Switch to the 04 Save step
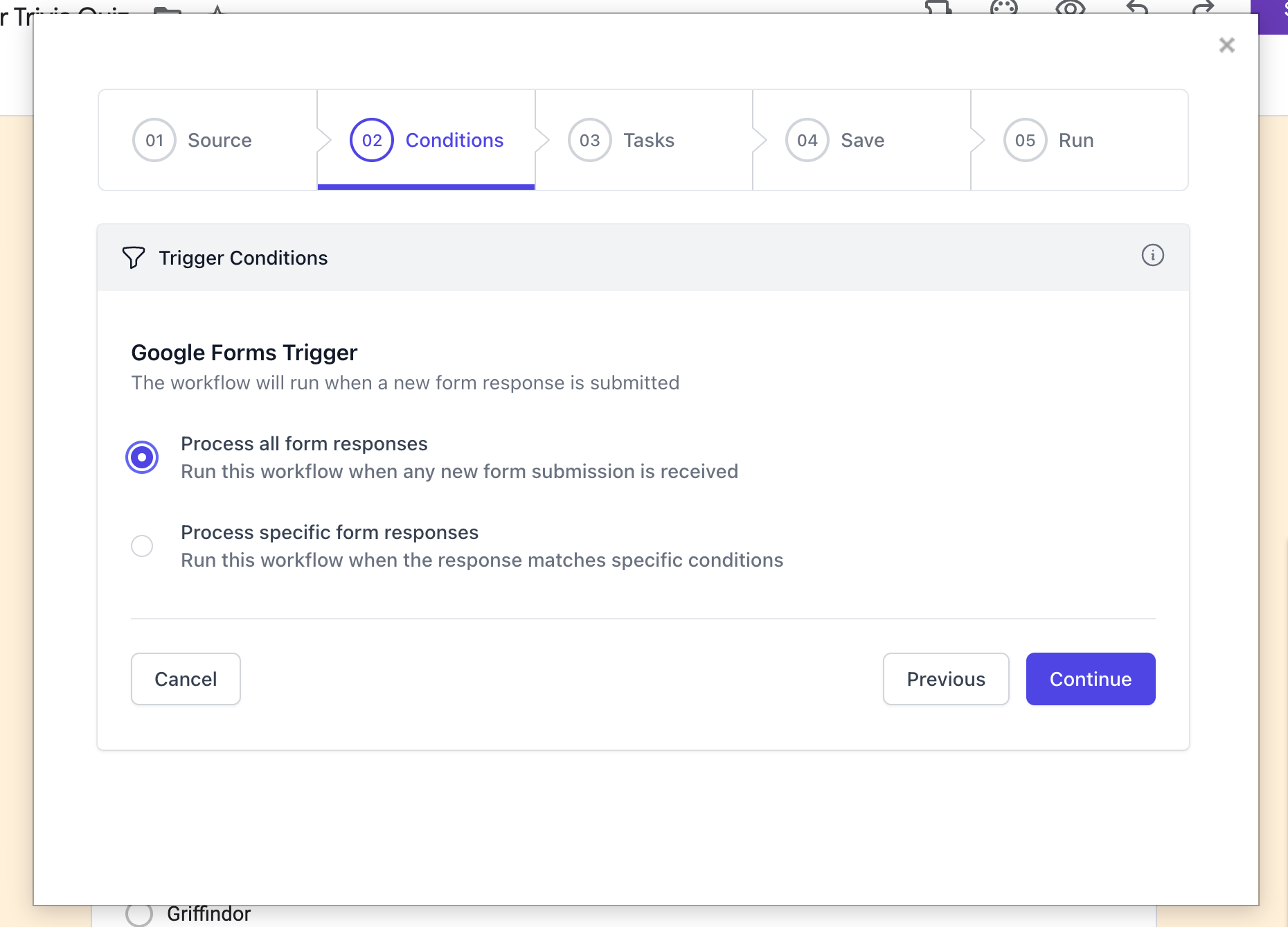 pos(861,141)
